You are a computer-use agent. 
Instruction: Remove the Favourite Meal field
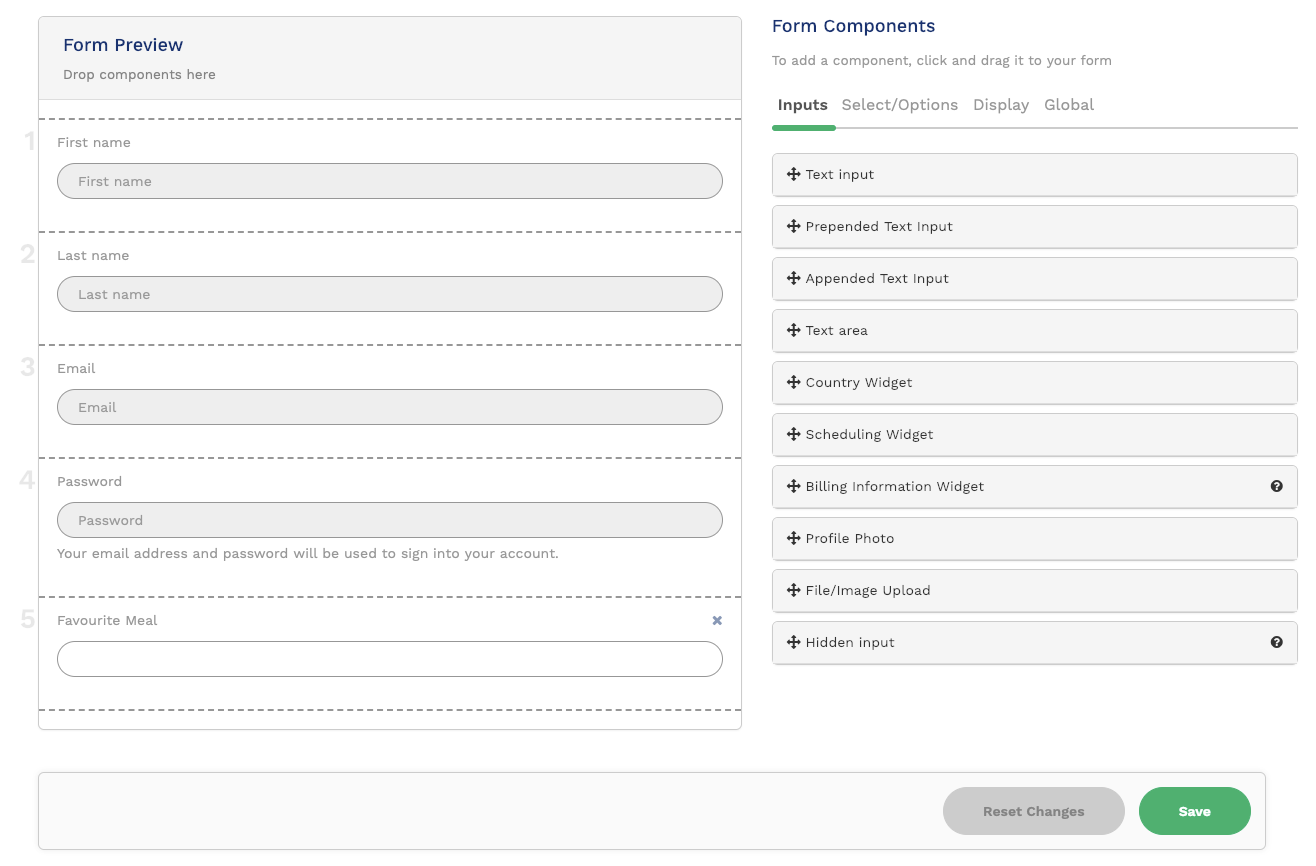(x=717, y=620)
